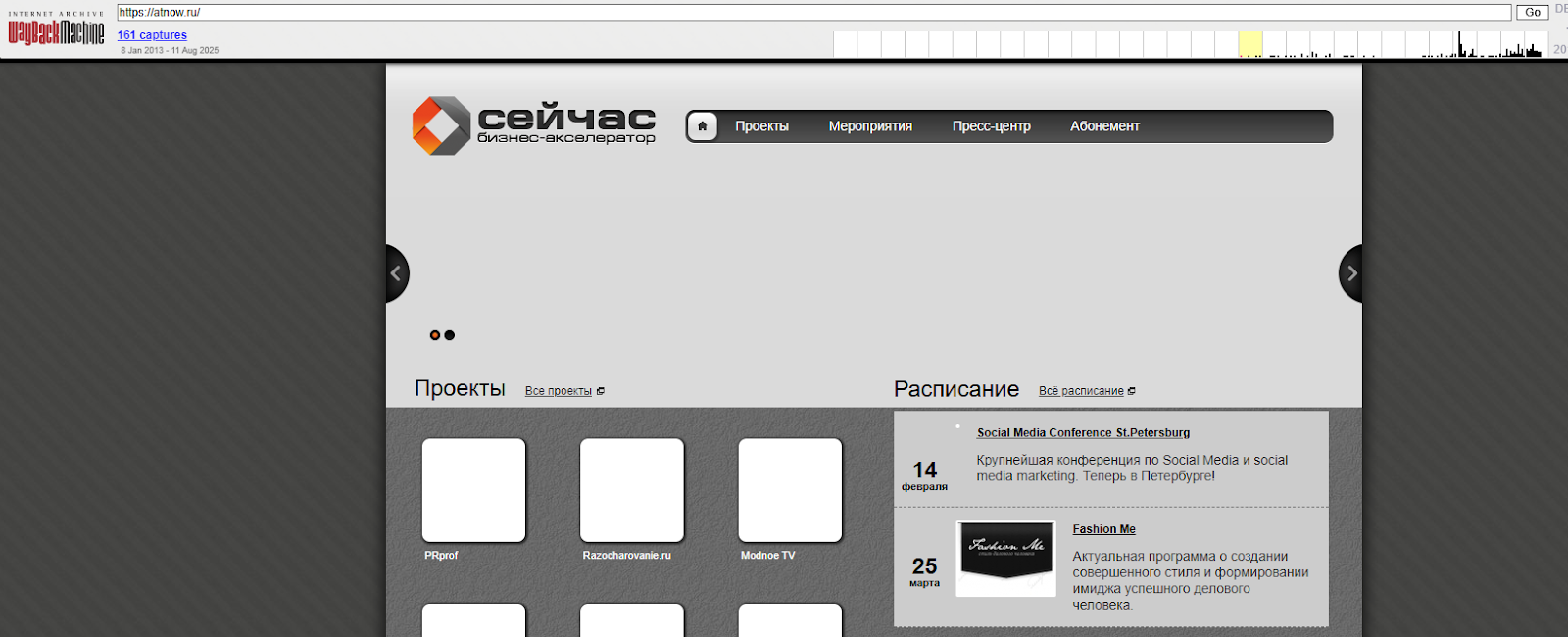The image size is (1568, 637).
Task: Advance slider with right arrow
Action: [1351, 273]
